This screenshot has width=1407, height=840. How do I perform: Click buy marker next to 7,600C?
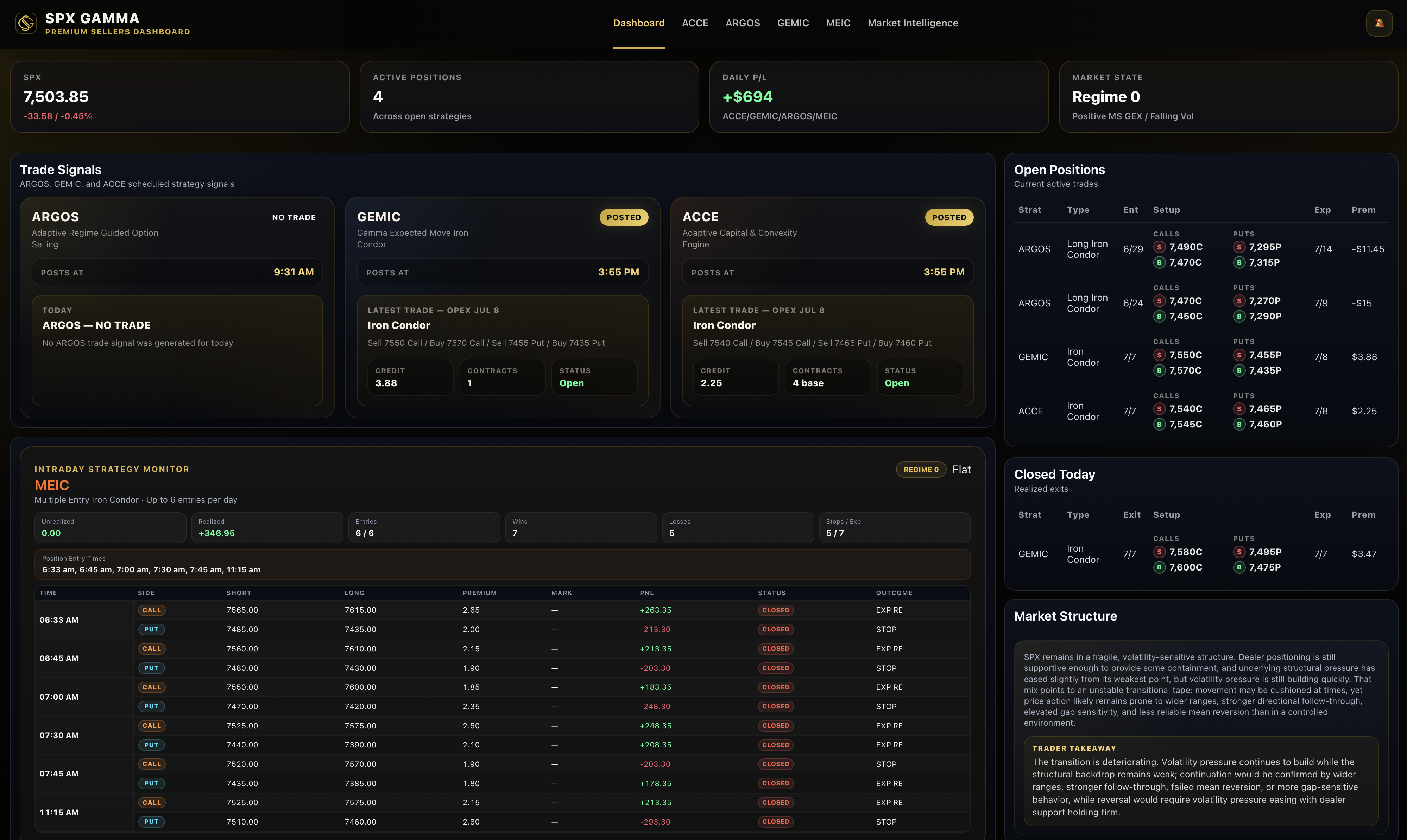tap(1160, 567)
